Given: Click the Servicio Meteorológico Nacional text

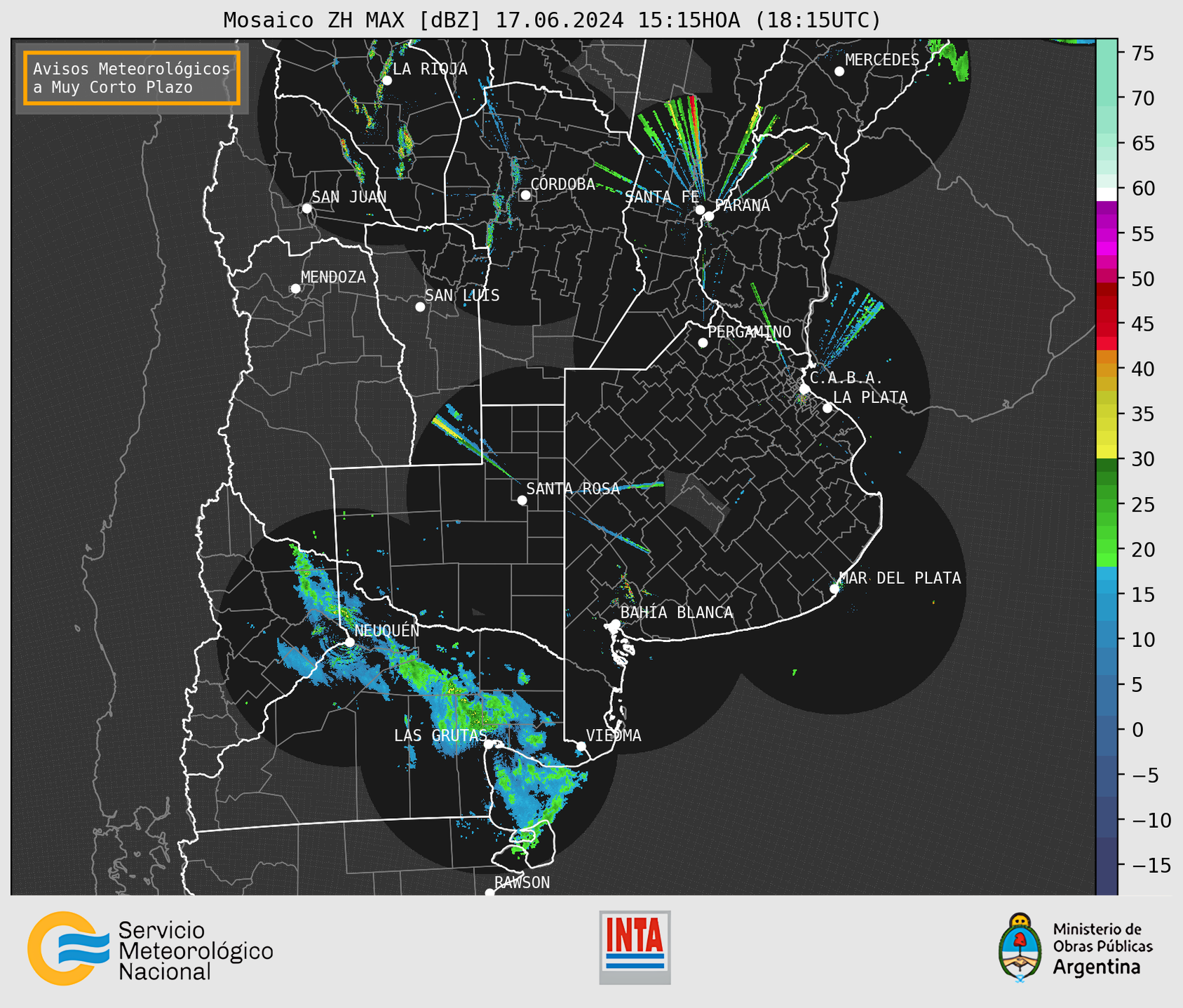Looking at the screenshot, I should click(x=196, y=951).
